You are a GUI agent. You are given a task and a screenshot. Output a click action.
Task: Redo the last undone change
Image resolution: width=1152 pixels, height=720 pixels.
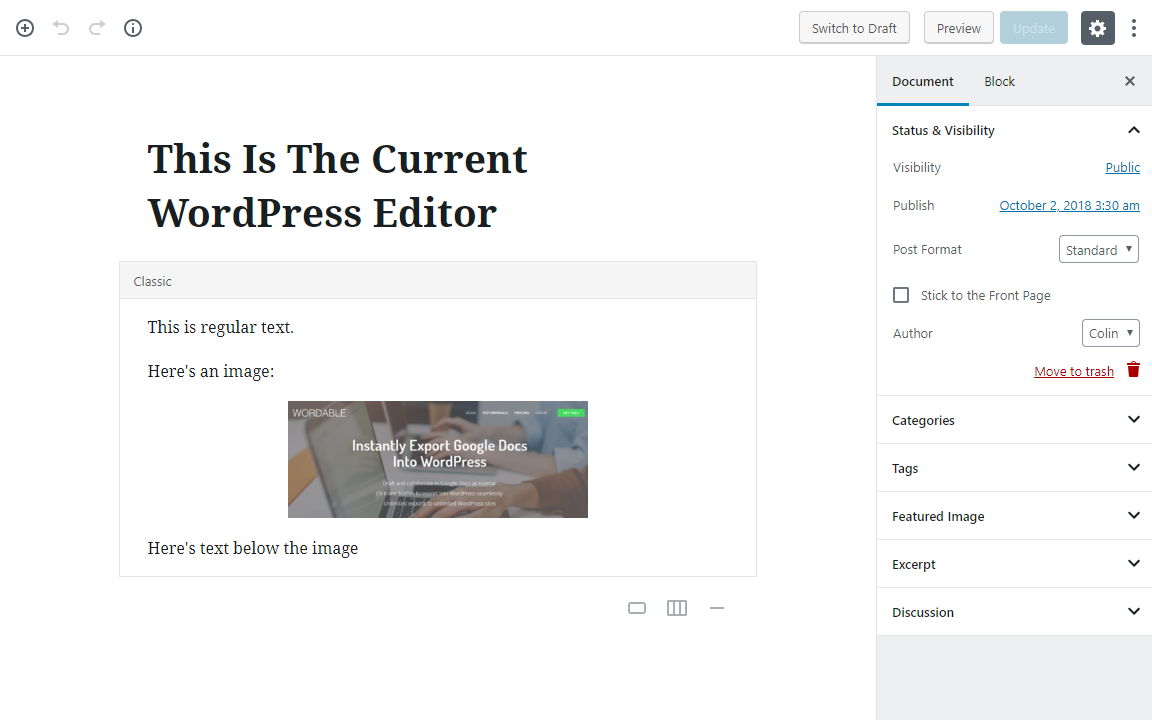97,28
